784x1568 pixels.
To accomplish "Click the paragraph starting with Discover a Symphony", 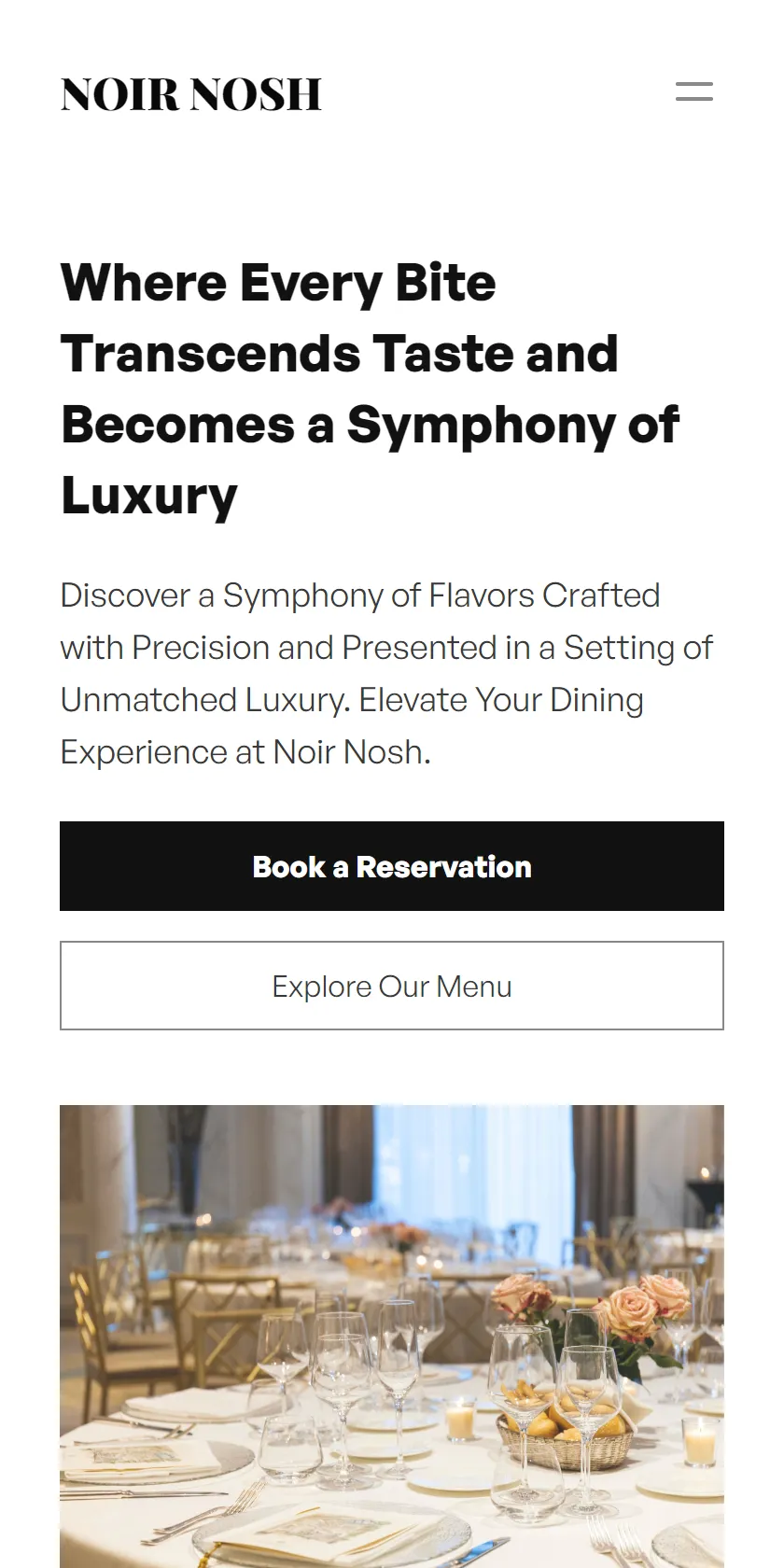I will pyautogui.click(x=386, y=673).
